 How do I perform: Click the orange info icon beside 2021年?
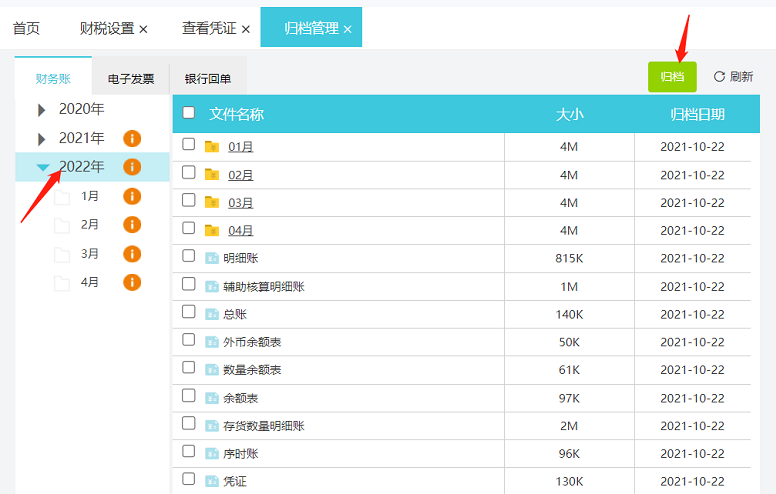coord(132,138)
